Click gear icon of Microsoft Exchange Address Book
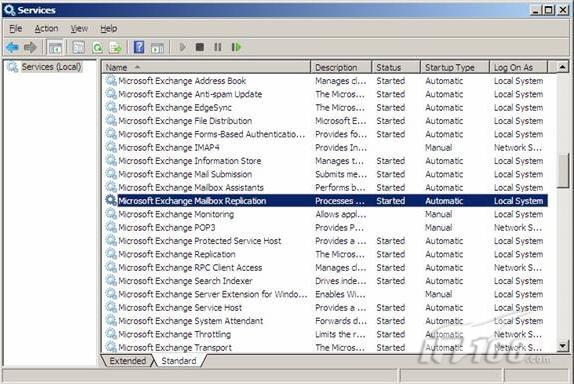The width and height of the screenshot is (574, 384). [x=111, y=81]
